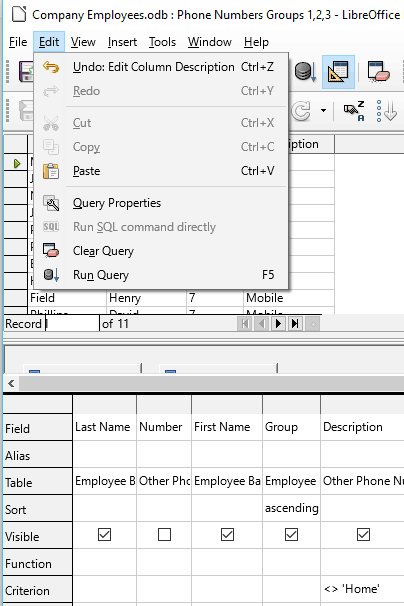Click the Last Name field cell
The height and width of the screenshot is (606, 404).
pyautogui.click(x=104, y=427)
